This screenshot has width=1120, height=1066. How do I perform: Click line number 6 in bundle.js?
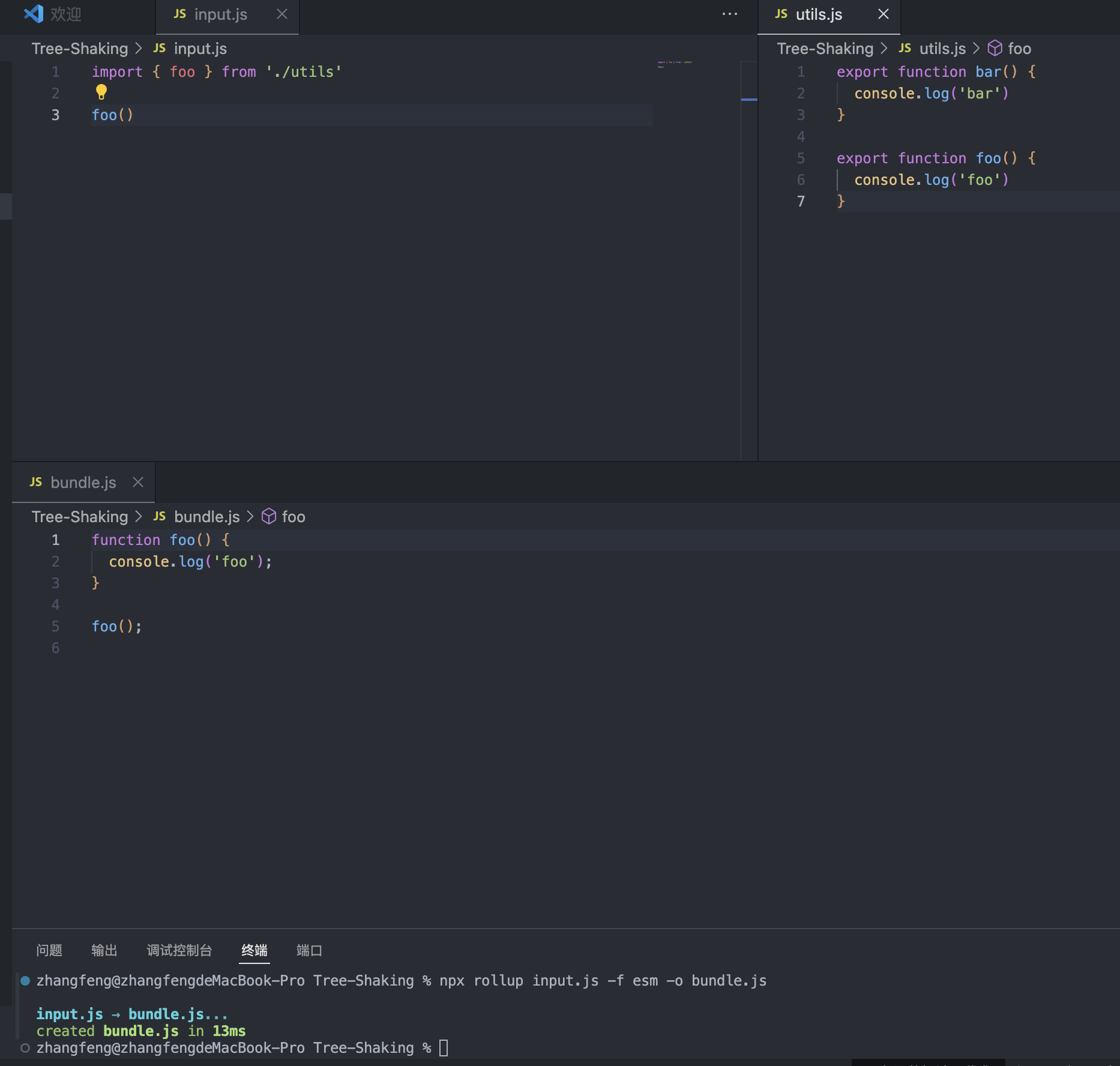click(x=55, y=648)
